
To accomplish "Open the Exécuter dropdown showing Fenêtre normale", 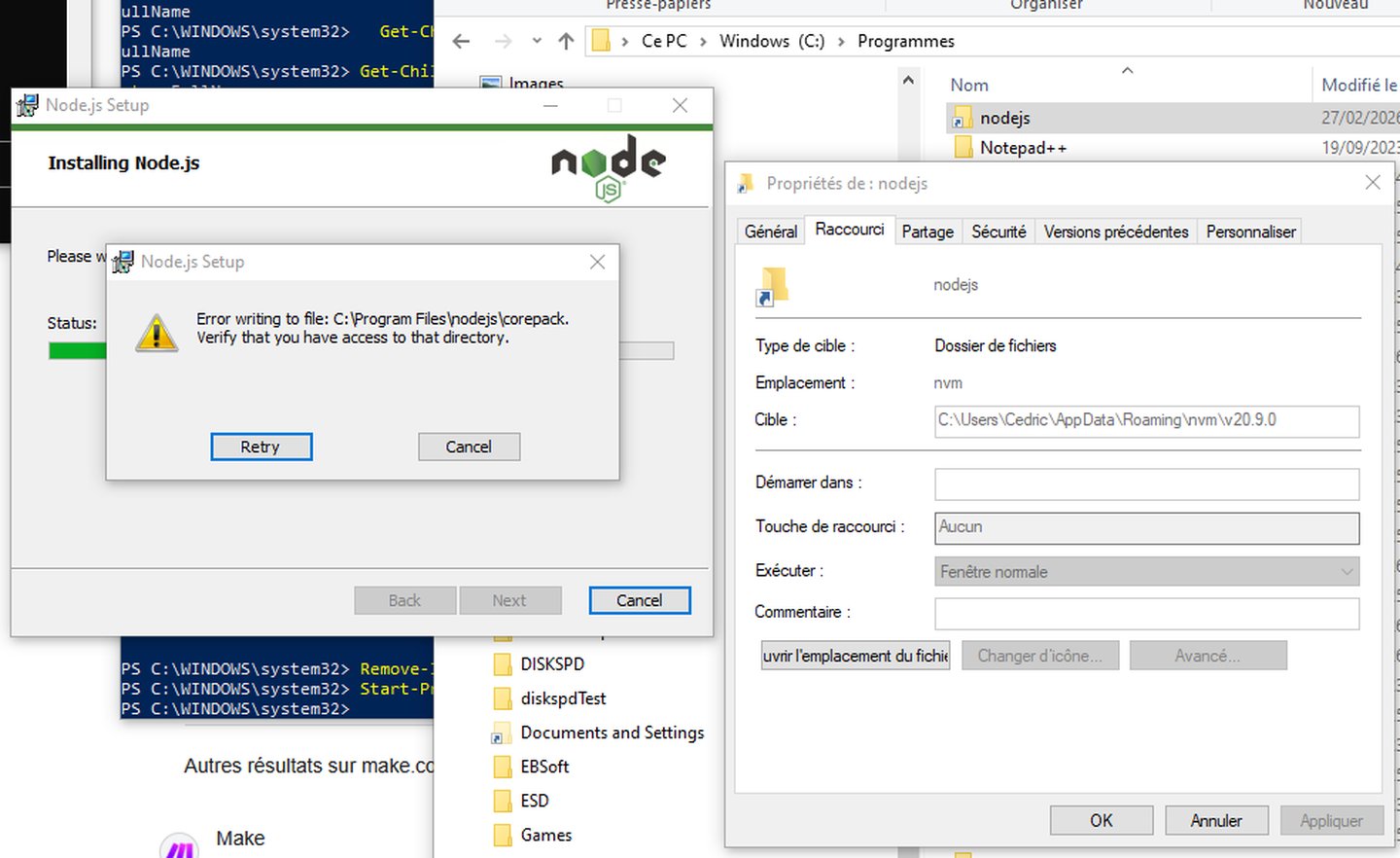I will point(1146,572).
